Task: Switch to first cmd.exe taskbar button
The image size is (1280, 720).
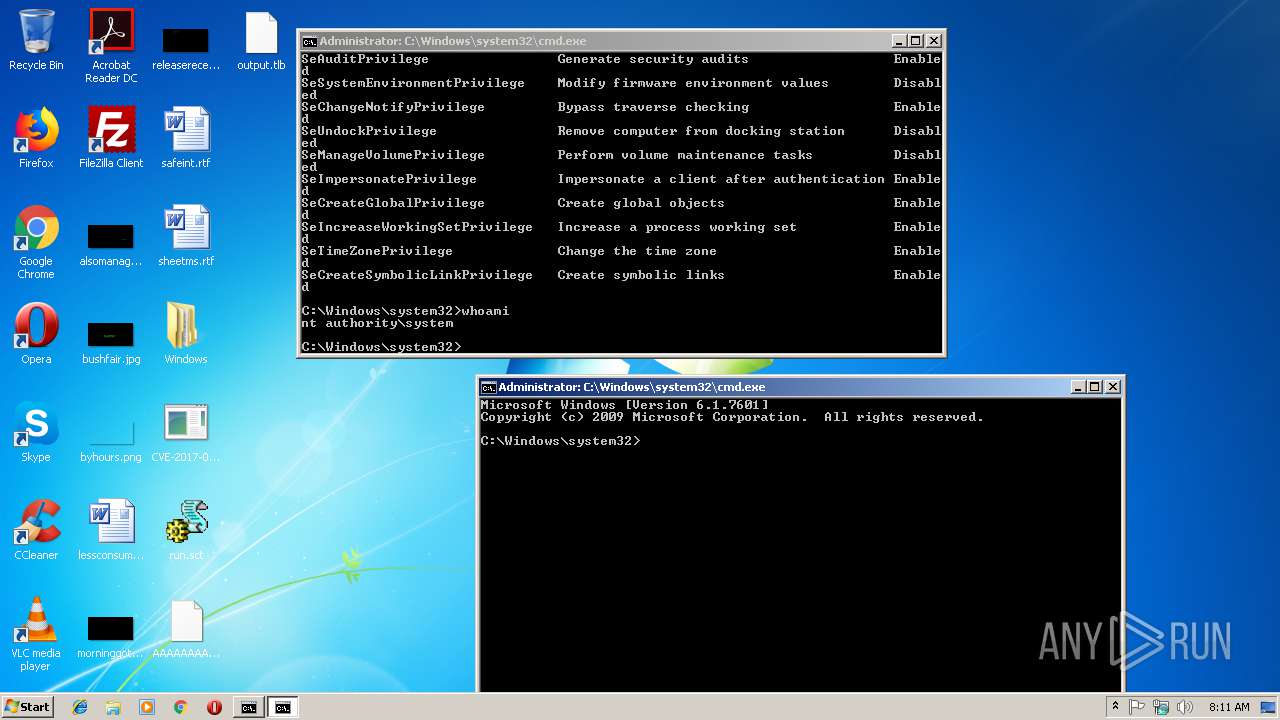Action: 248,707
